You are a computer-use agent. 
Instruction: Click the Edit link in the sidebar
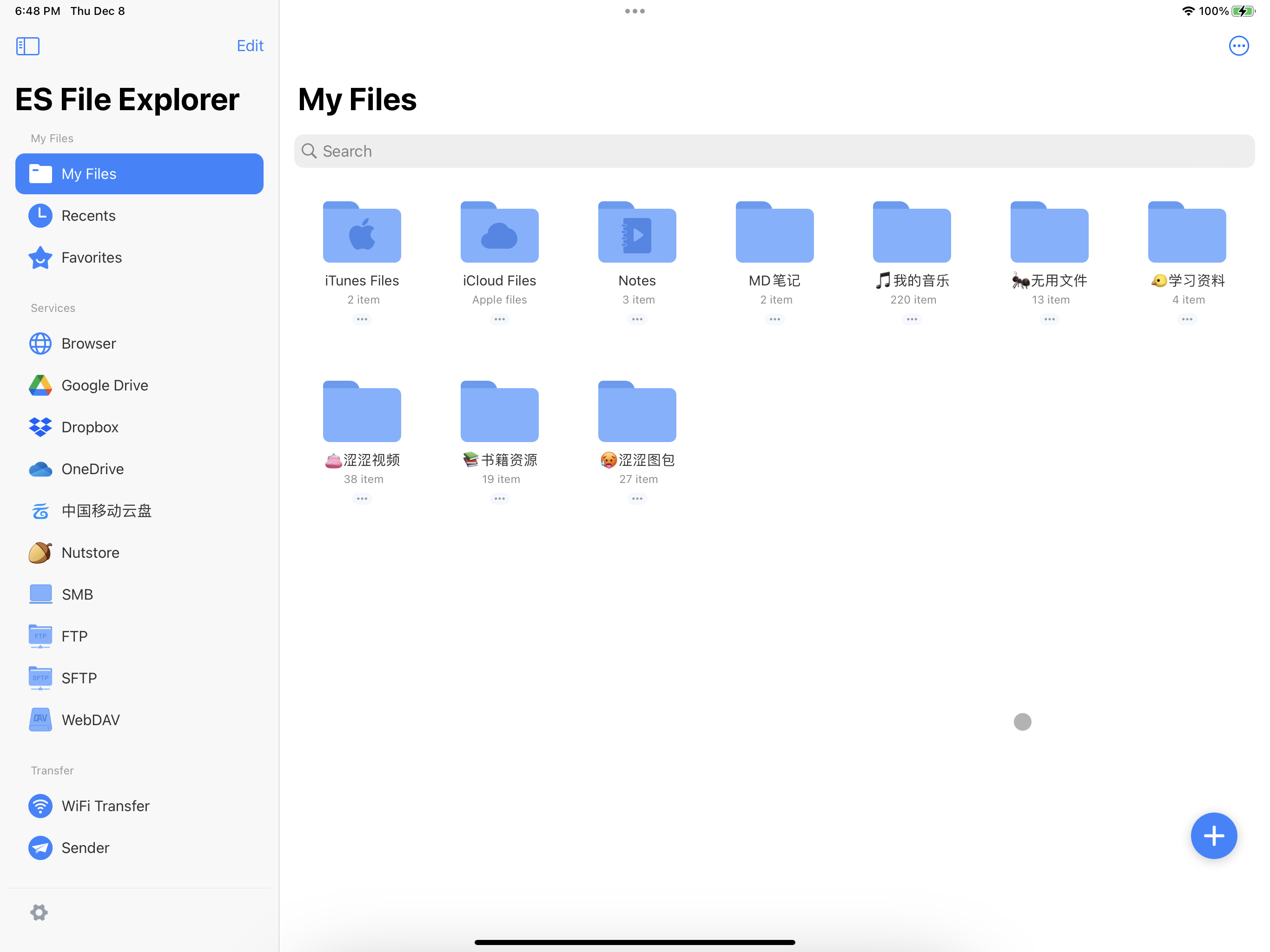249,46
